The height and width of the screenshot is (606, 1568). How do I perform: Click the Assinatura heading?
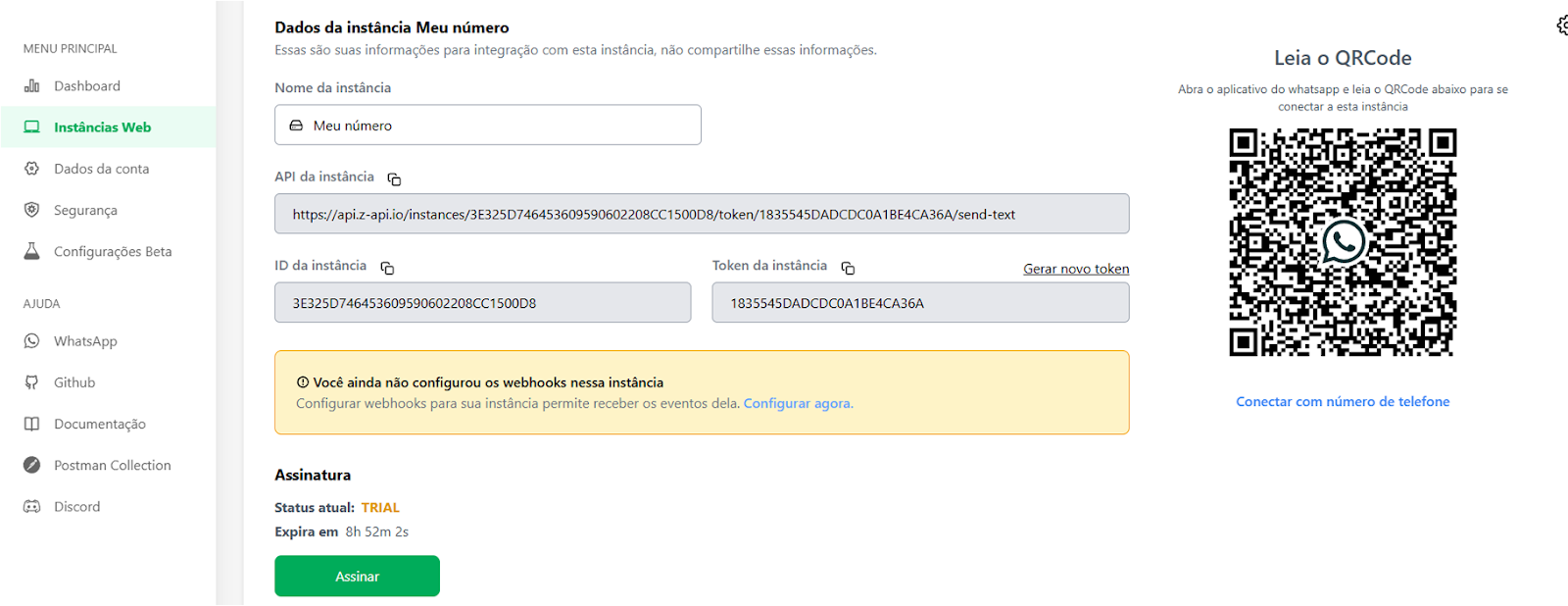[313, 475]
